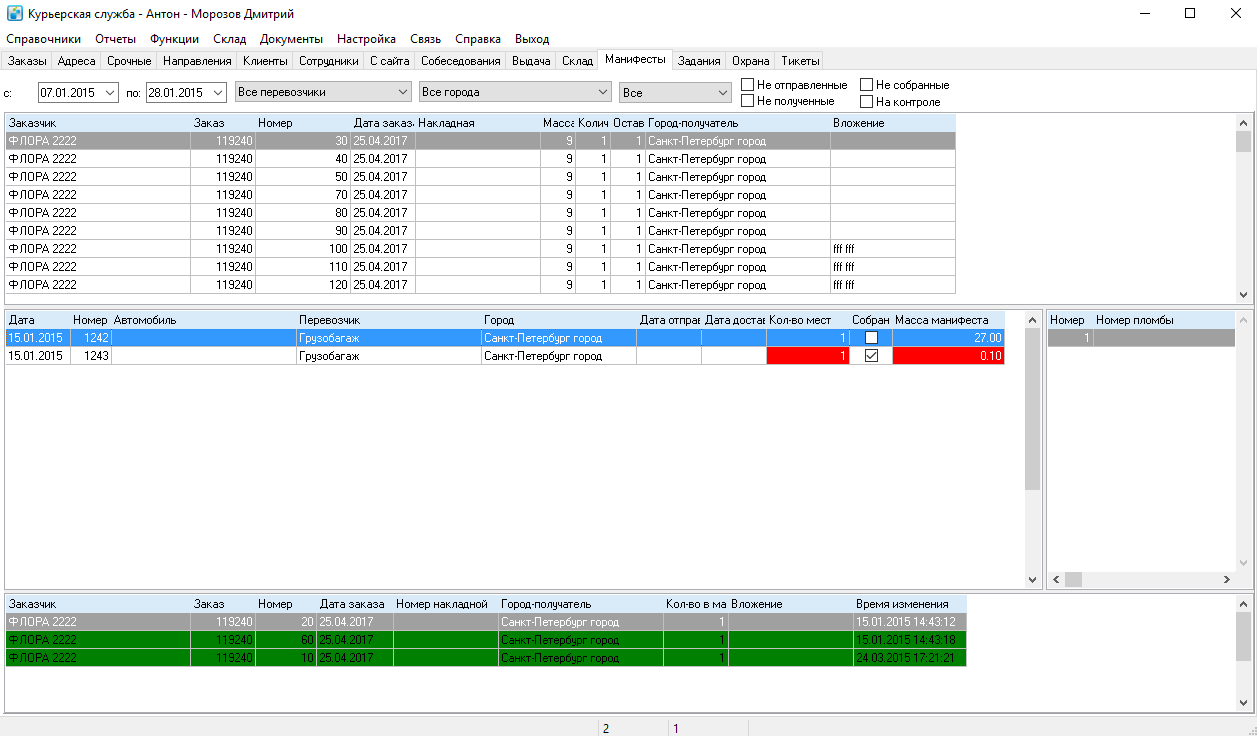This screenshot has height=736, width=1257.
Task: Open the "Документы" menu
Action: (291, 39)
